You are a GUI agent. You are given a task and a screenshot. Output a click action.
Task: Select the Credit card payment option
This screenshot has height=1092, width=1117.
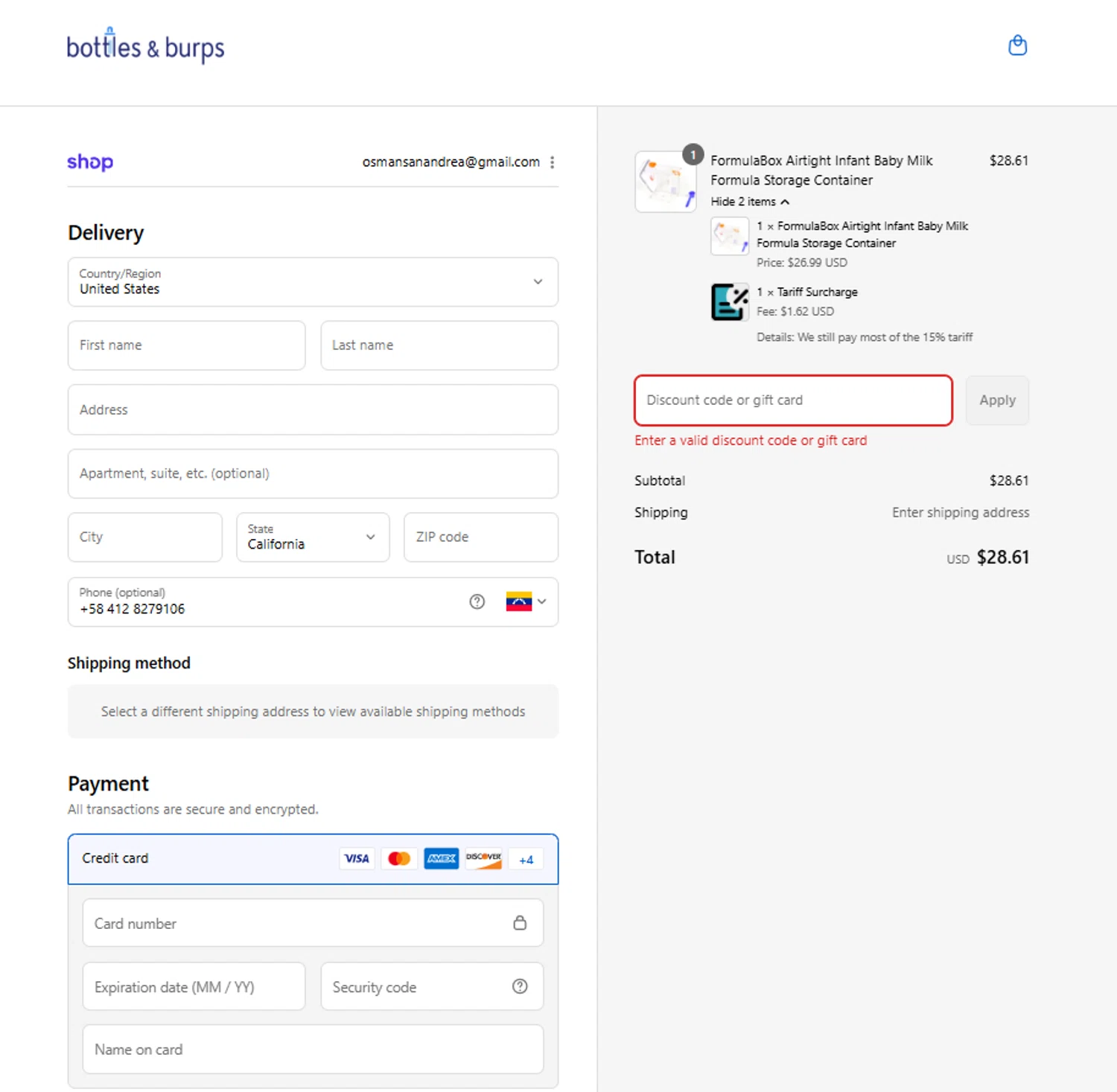click(x=313, y=859)
